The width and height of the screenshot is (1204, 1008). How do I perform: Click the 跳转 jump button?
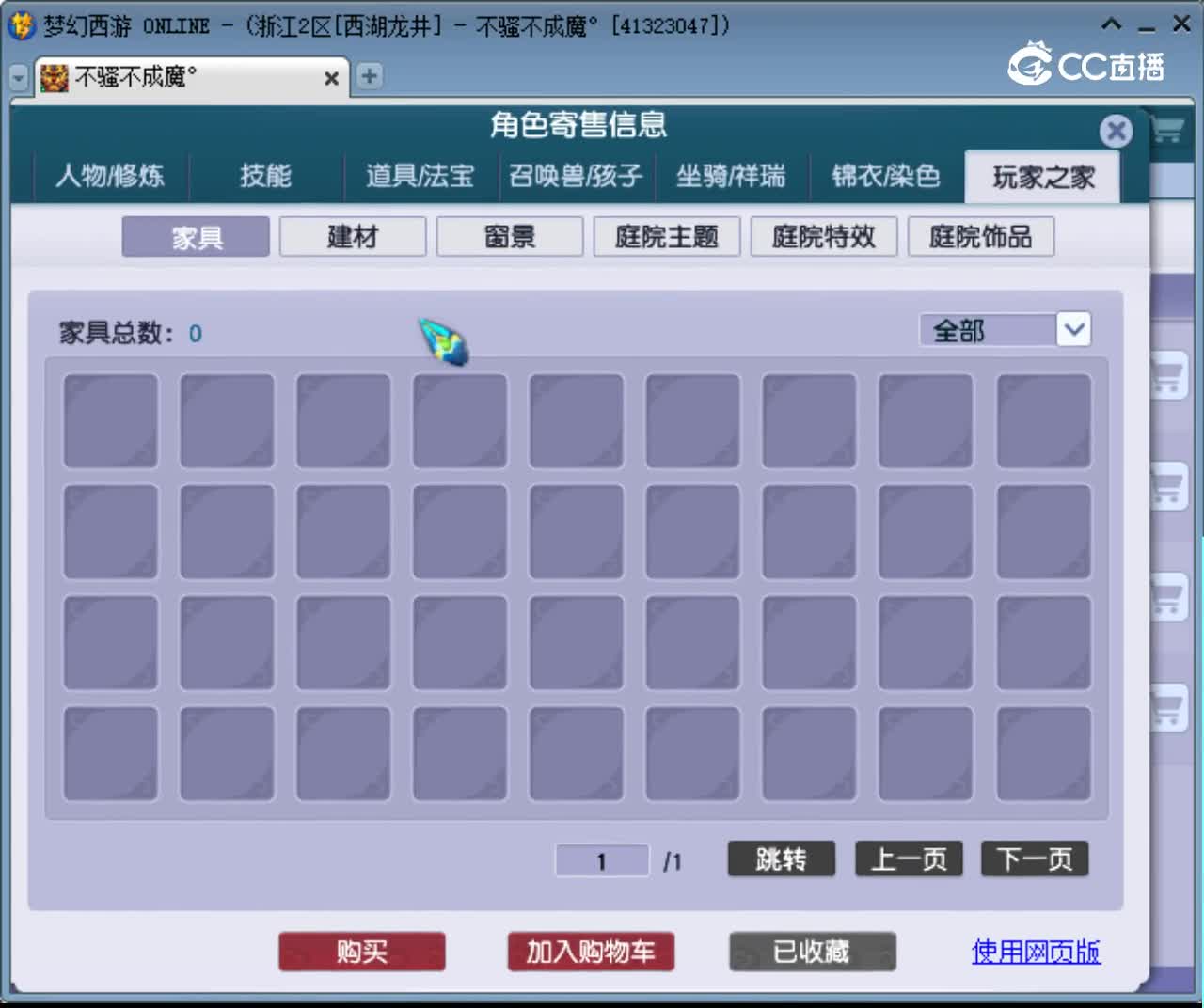point(781,858)
